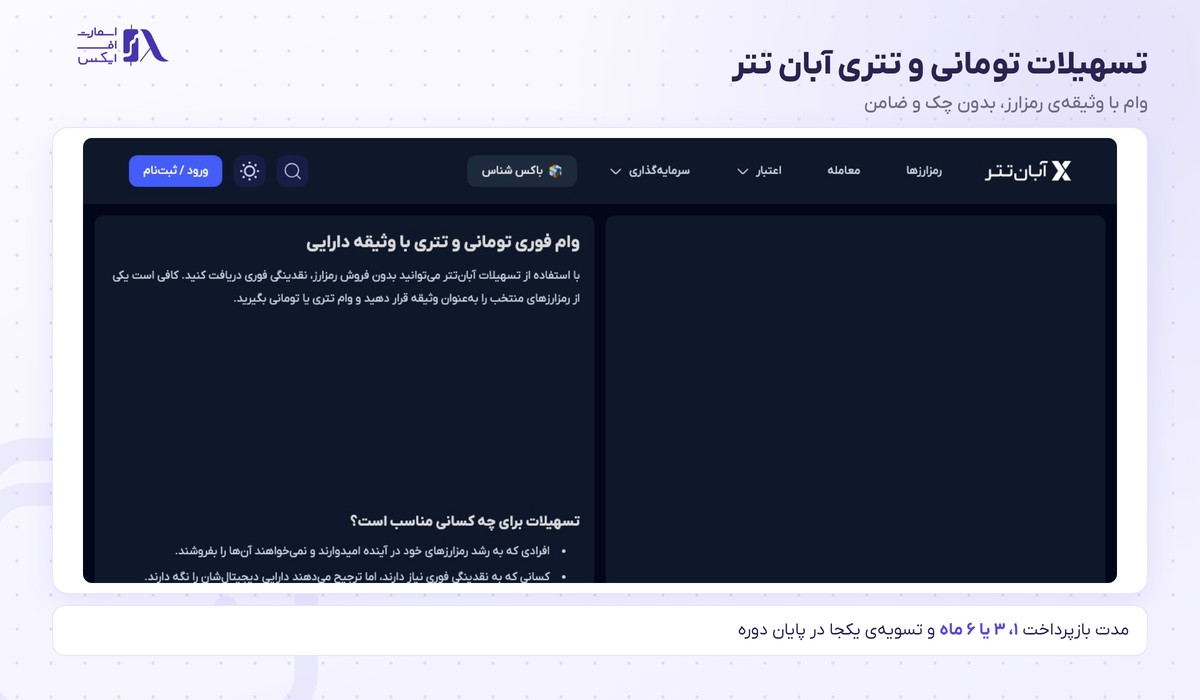
Task: Open the معامله menu item
Action: 844,171
